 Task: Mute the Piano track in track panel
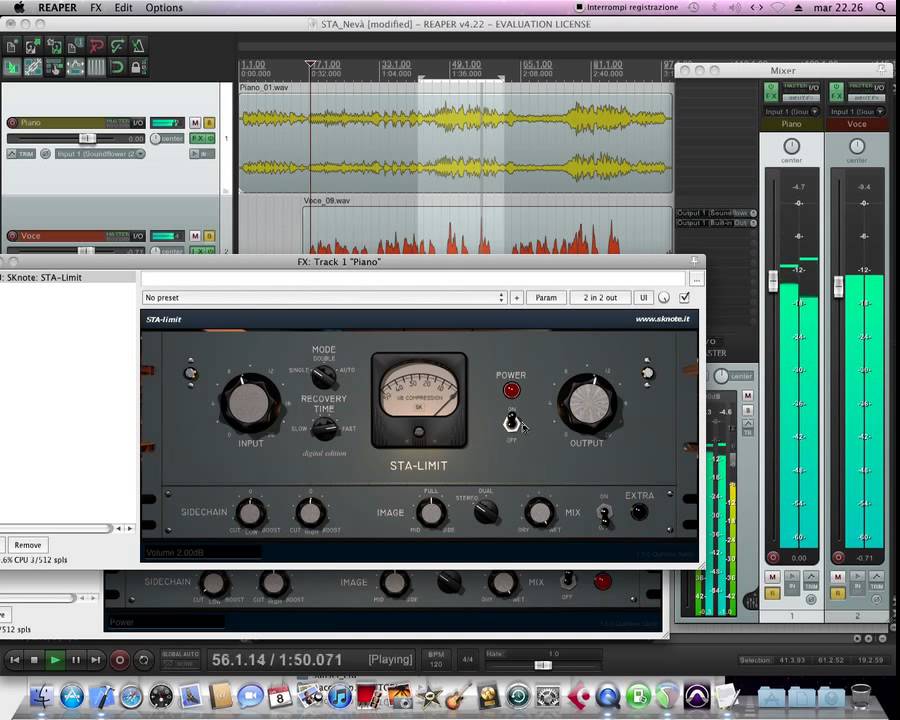click(195, 122)
